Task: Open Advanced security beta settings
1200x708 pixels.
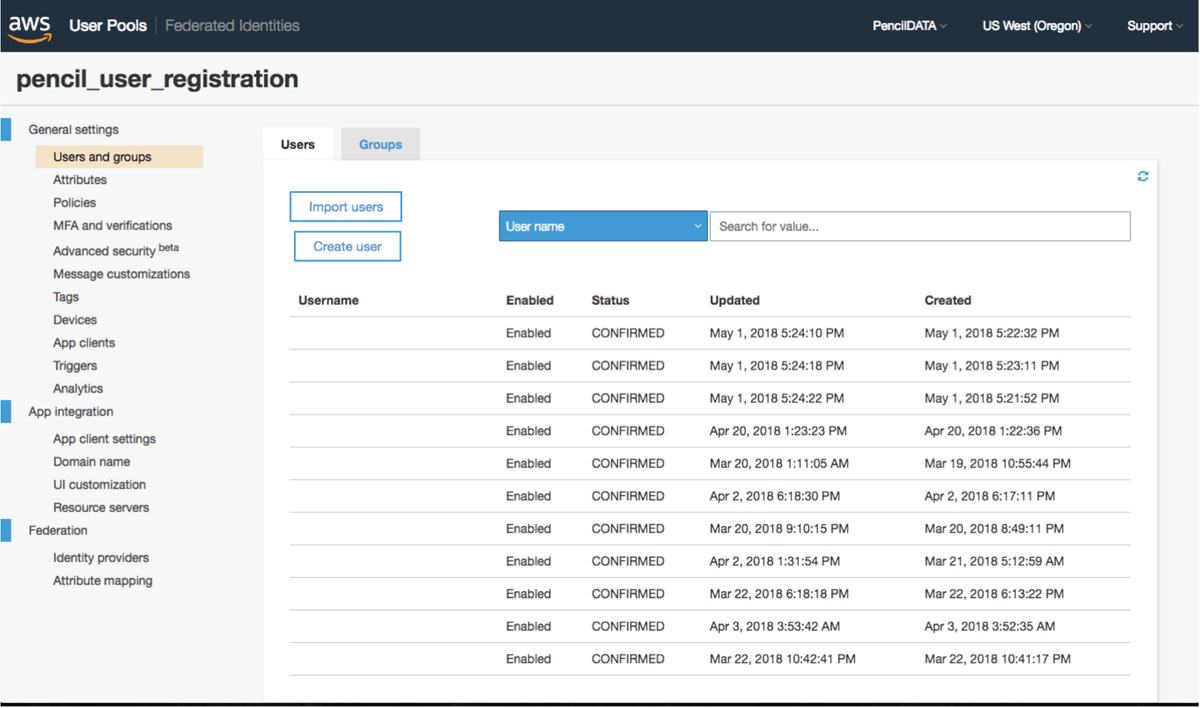Action: 116,250
